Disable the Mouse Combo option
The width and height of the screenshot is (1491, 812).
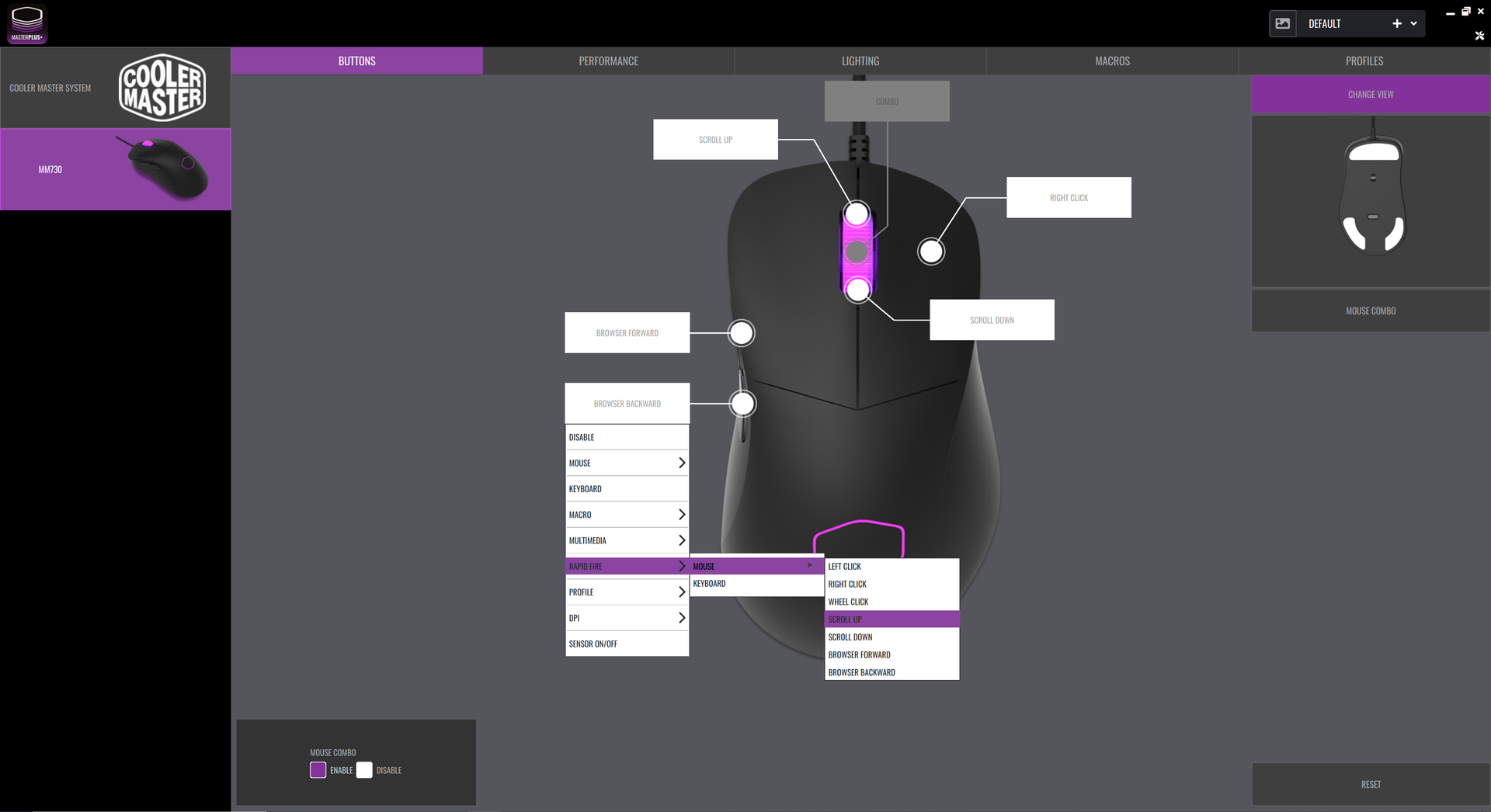364,770
